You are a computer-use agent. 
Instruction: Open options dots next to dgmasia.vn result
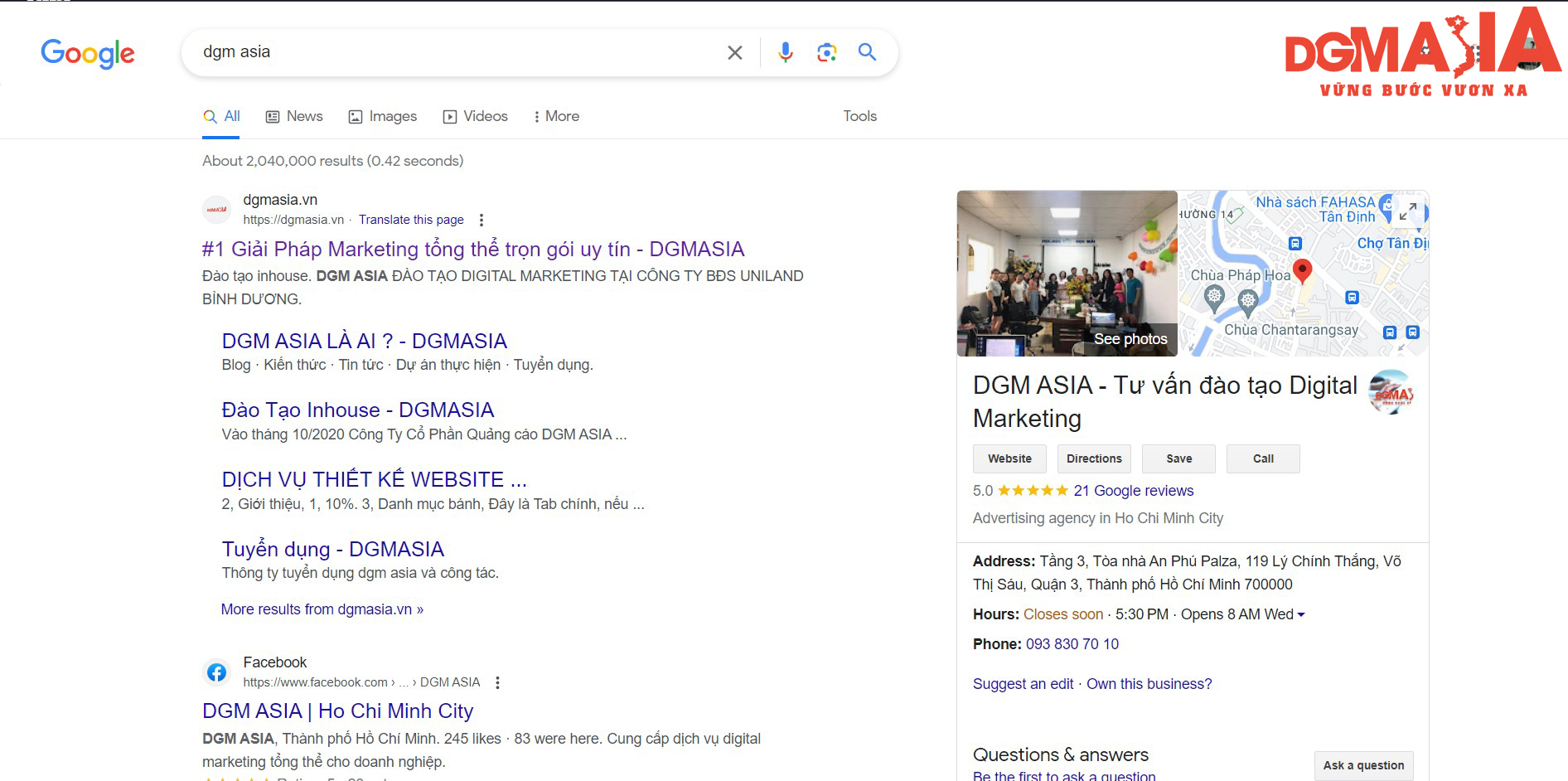coord(481,220)
